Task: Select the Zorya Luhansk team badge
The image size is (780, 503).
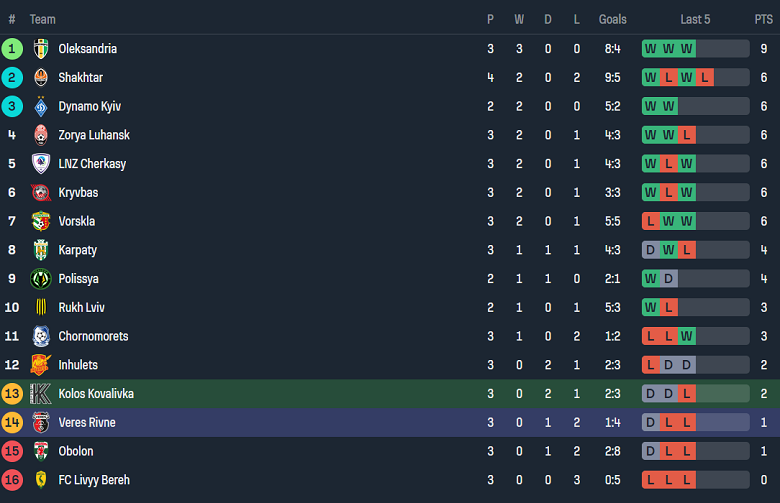Action: [41, 135]
